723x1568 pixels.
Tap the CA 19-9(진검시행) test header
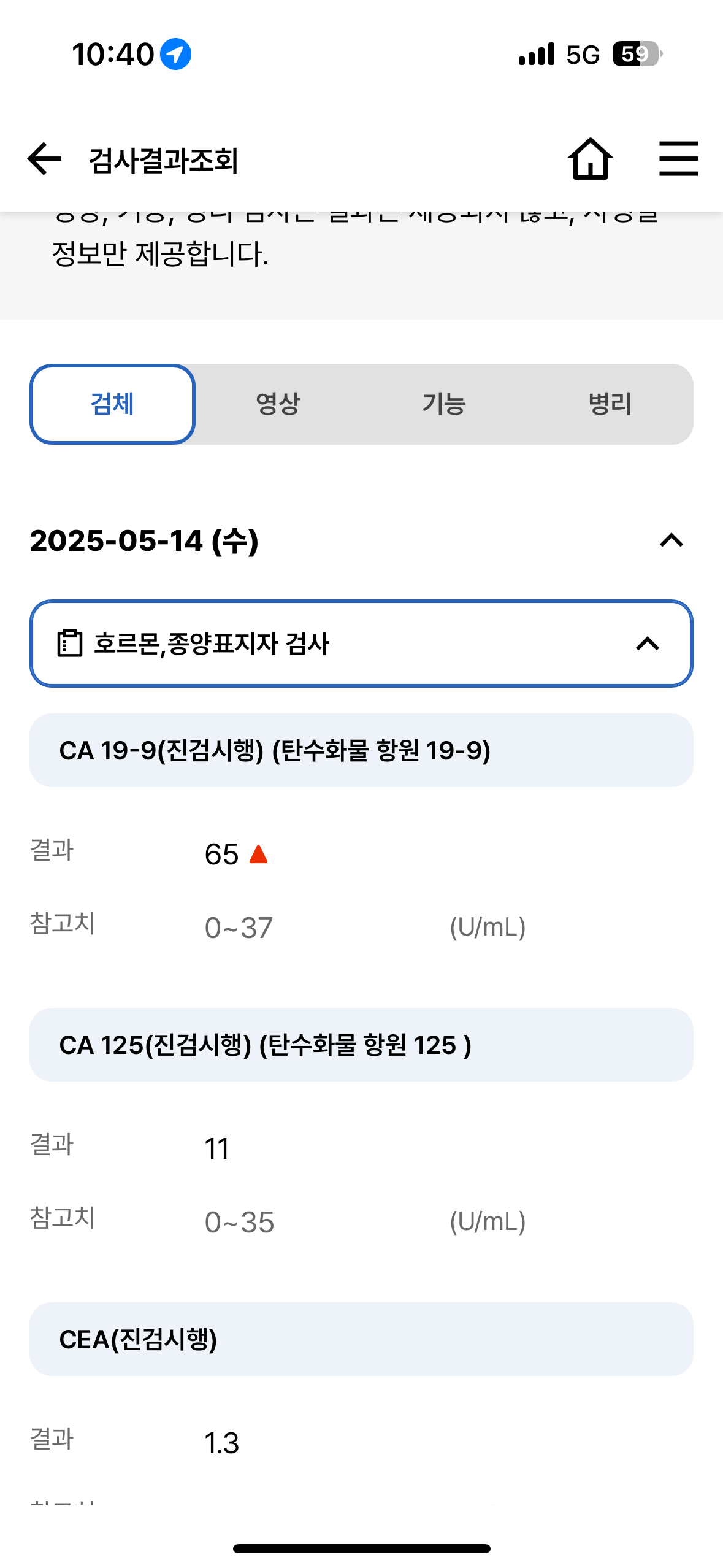click(361, 750)
